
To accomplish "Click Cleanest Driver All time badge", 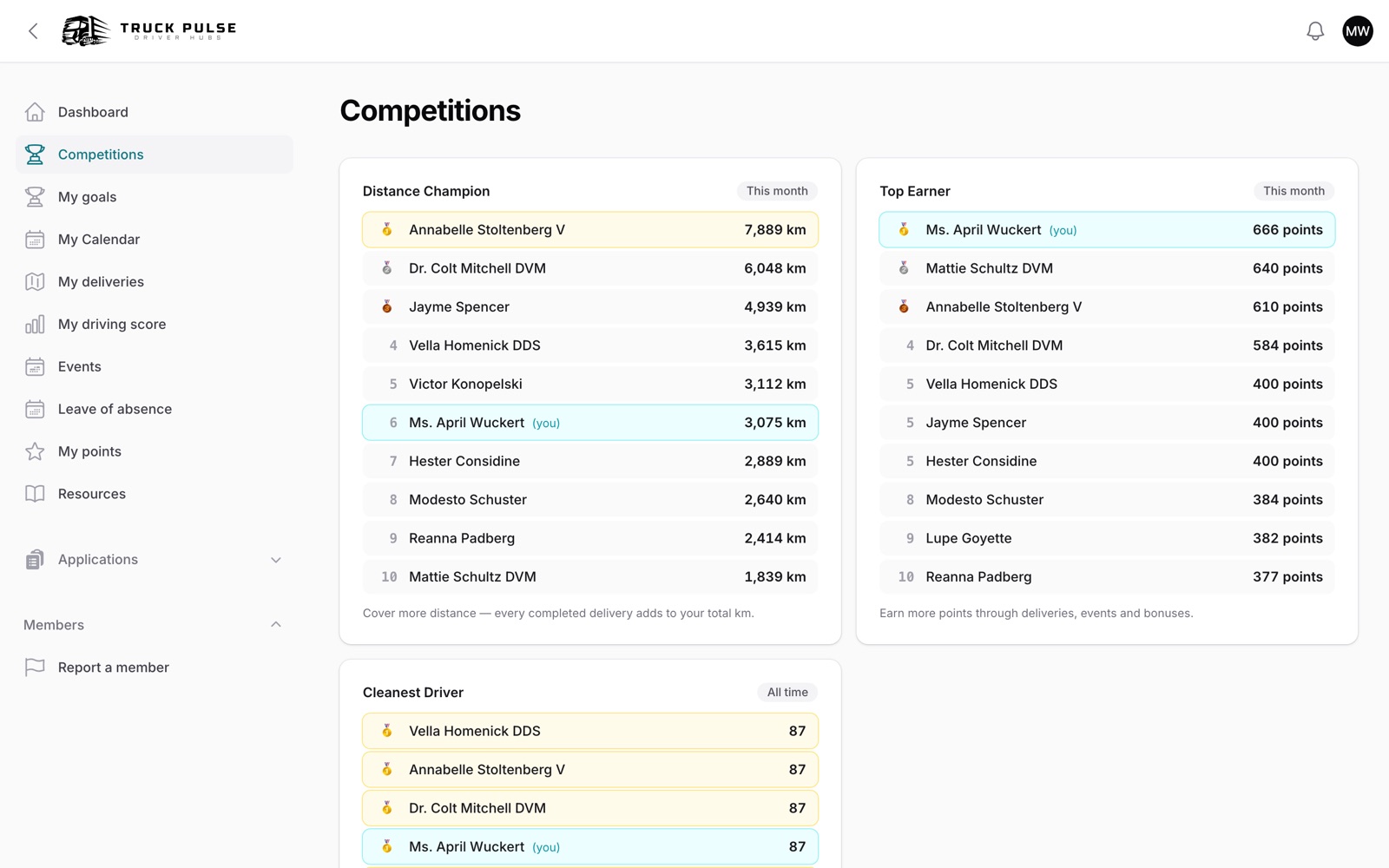I will (787, 693).
